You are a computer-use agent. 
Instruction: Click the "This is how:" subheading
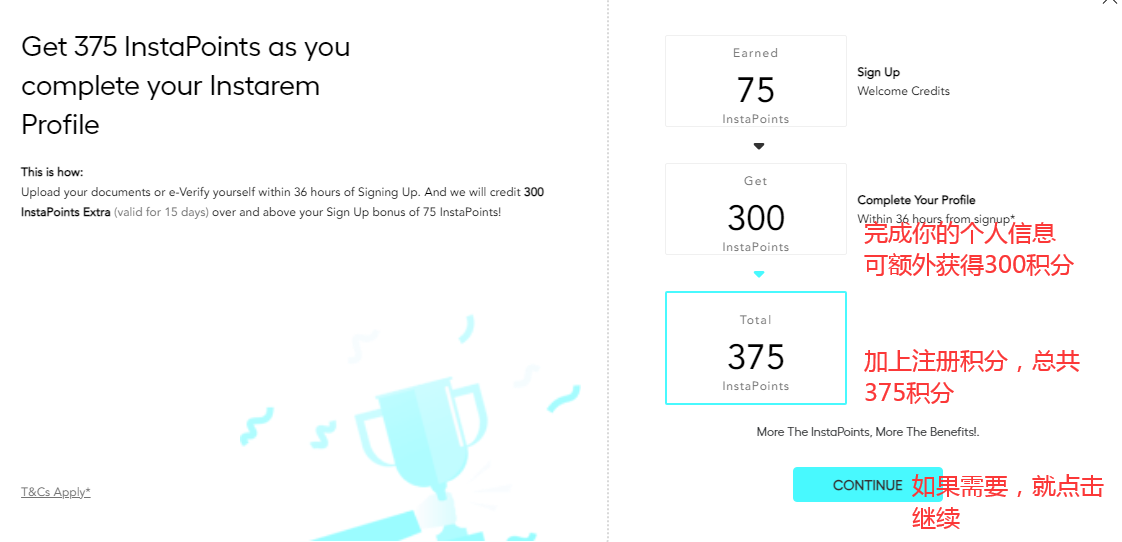coord(52,172)
